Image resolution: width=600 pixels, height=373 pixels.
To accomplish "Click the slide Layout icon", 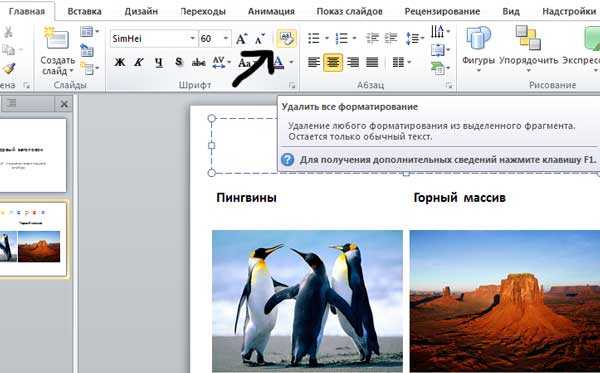I will coord(87,31).
